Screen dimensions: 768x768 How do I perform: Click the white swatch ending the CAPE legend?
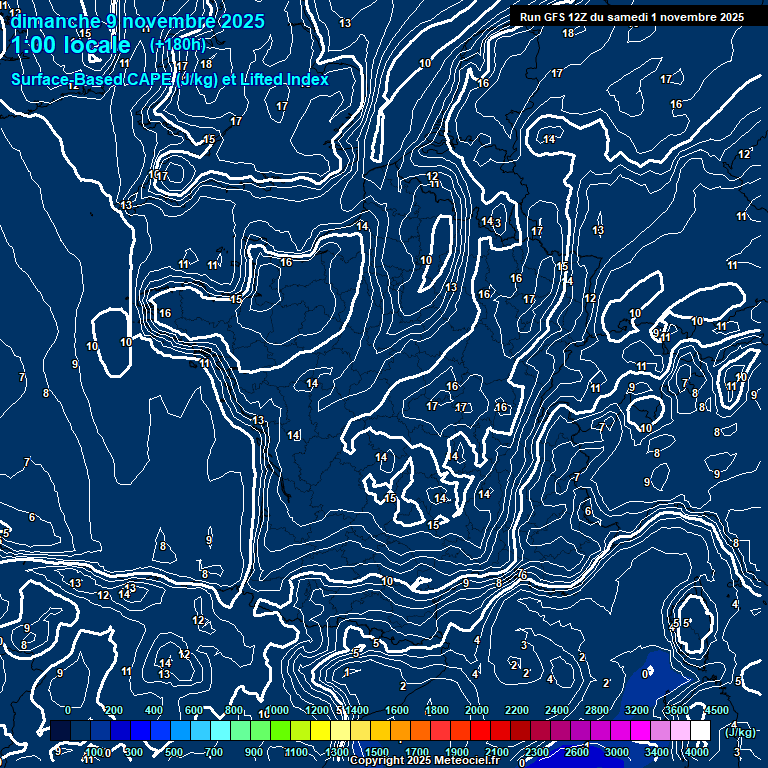click(700, 730)
